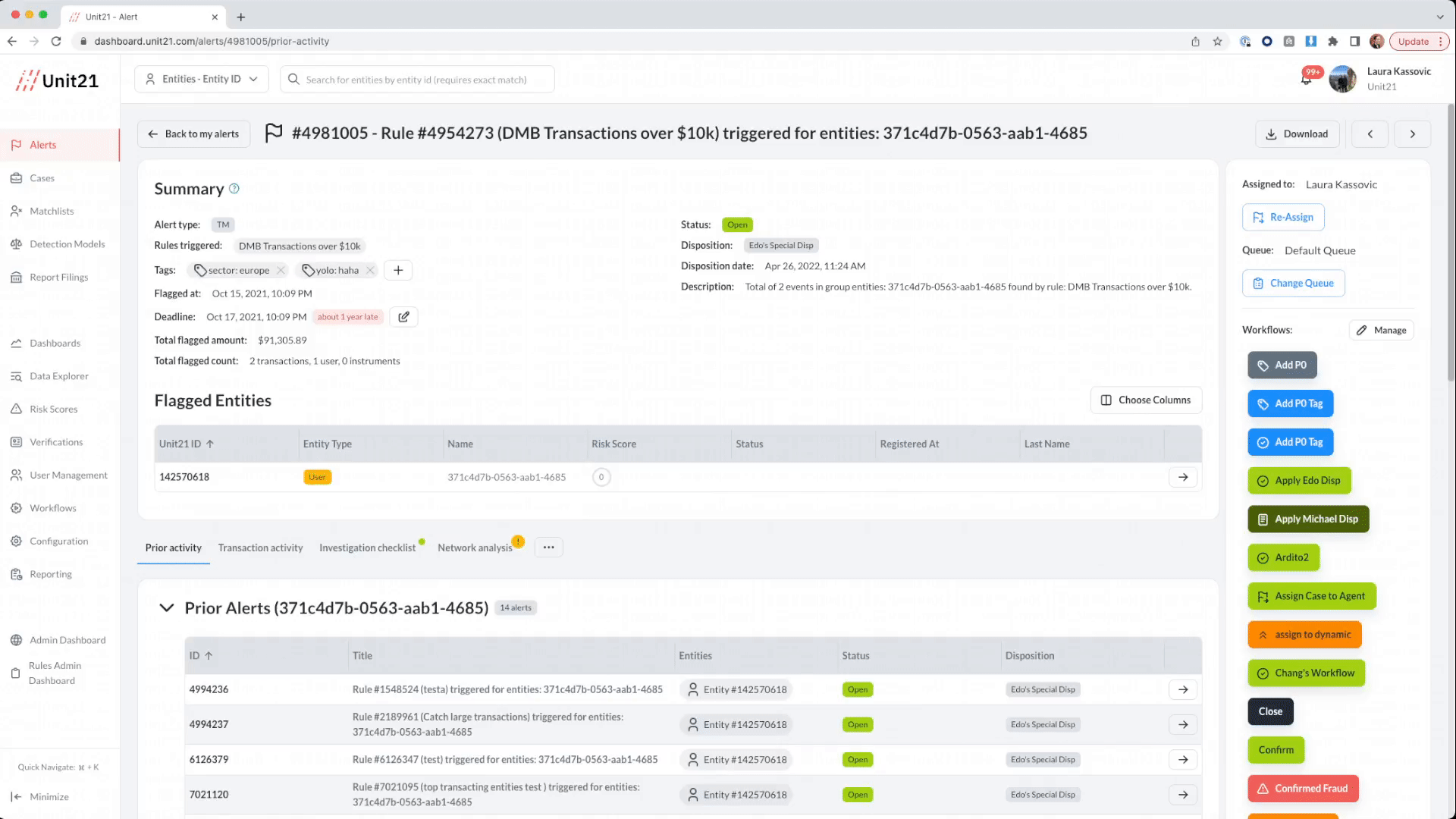Viewport: 1456px width, 819px height.
Task: Sort by Unit21 ID column arrow
Action: [x=210, y=444]
